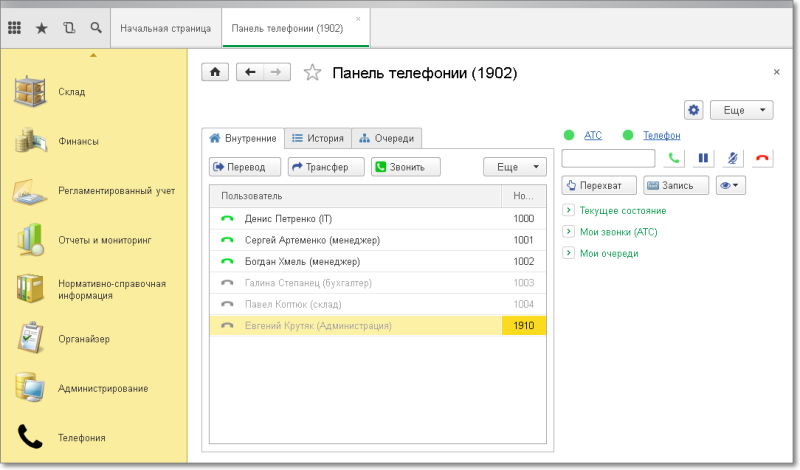The height and width of the screenshot is (470, 800).
Task: Click the Перевод button
Action: pyautogui.click(x=245, y=167)
